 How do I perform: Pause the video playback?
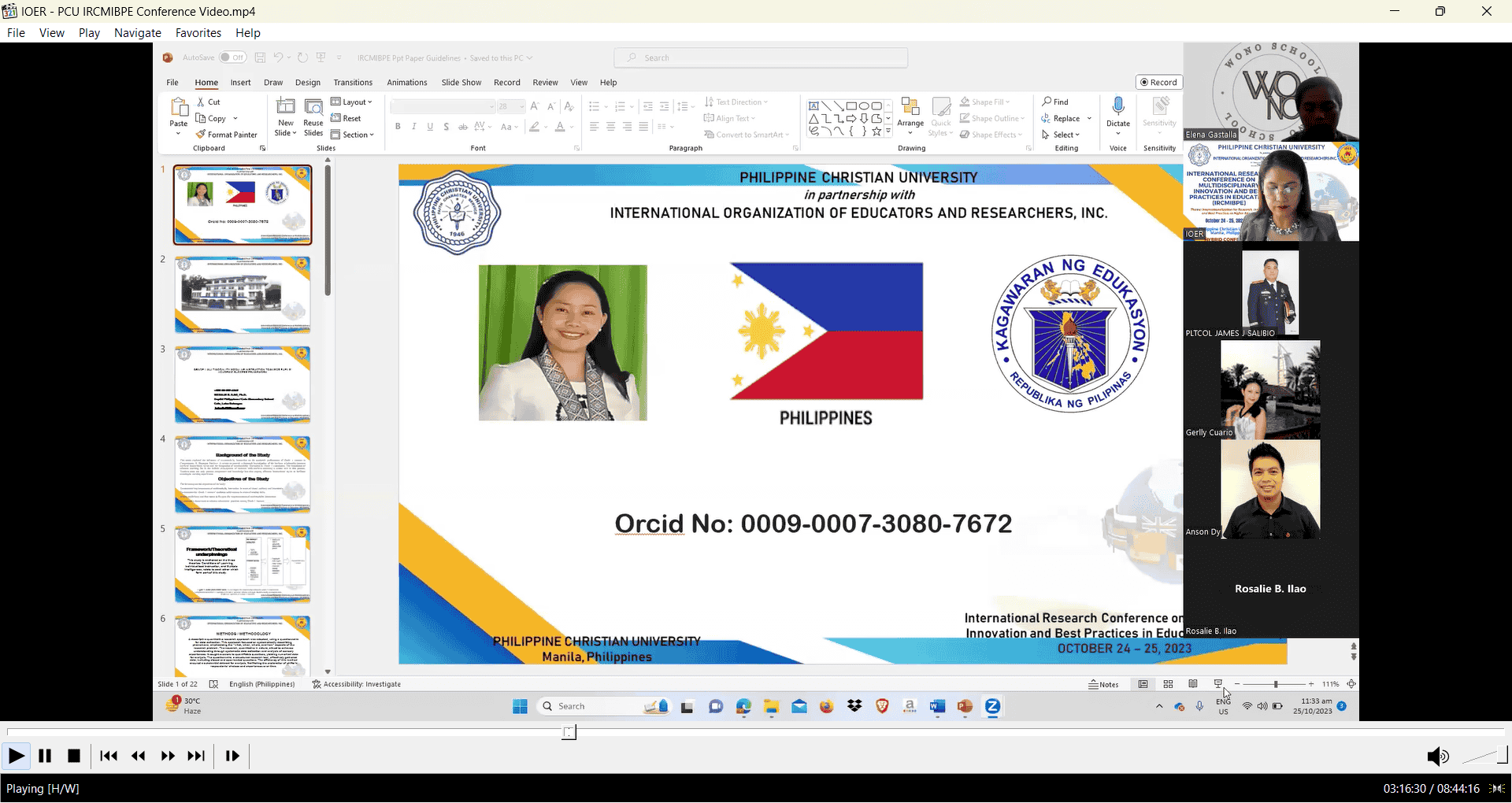click(45, 756)
